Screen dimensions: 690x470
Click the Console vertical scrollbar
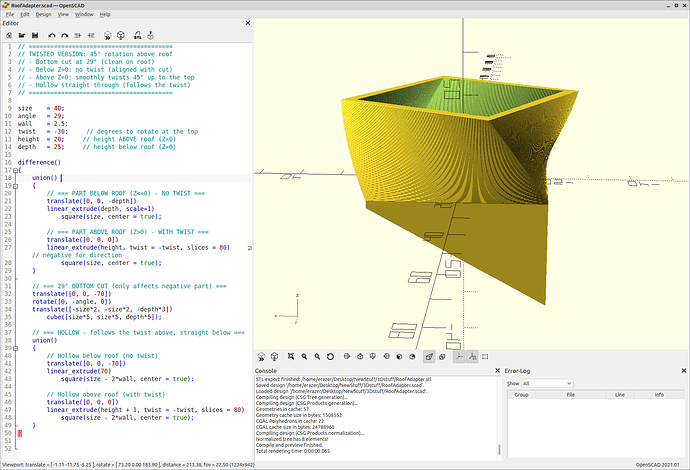pyautogui.click(x=499, y=449)
